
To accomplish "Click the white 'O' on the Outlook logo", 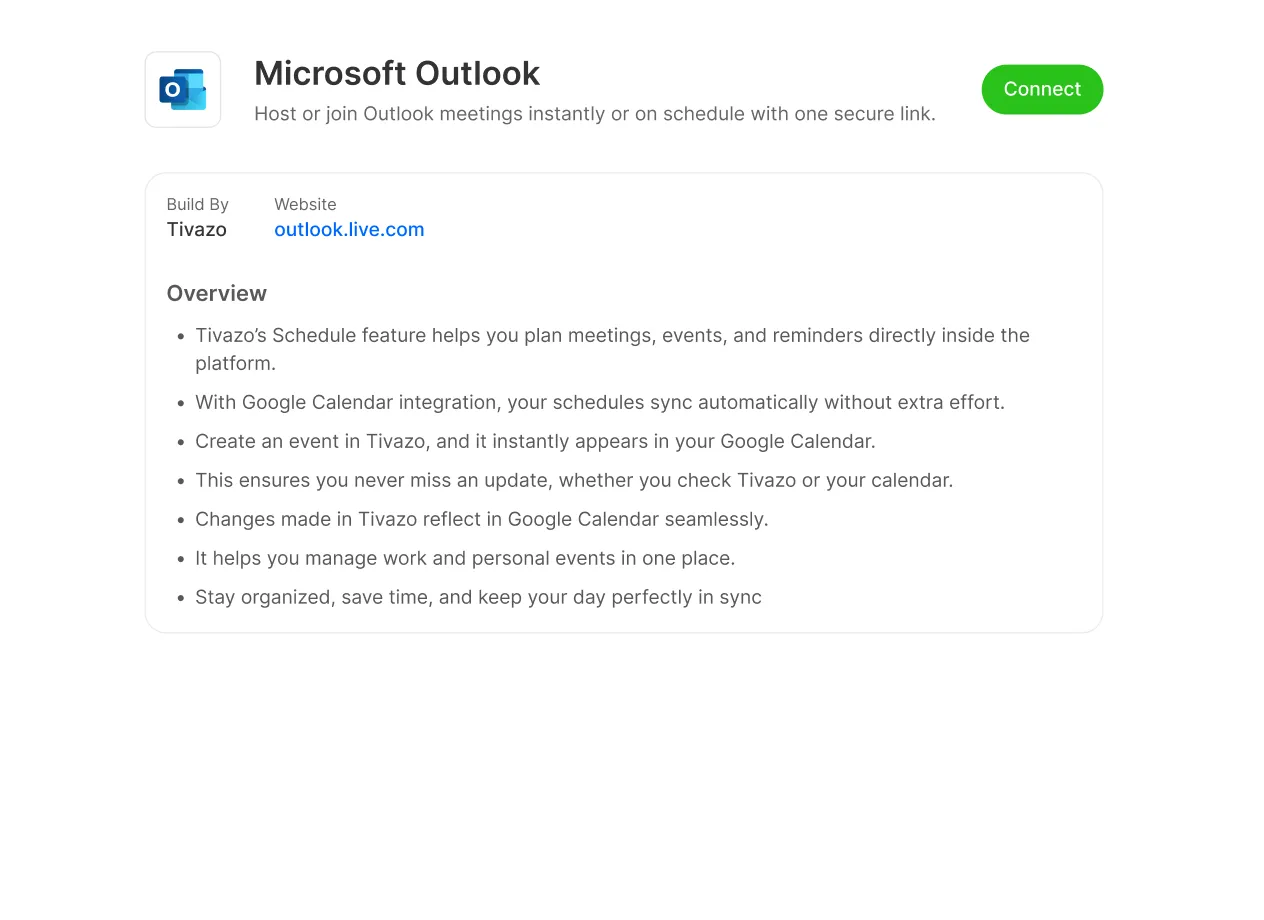I will 171,90.
